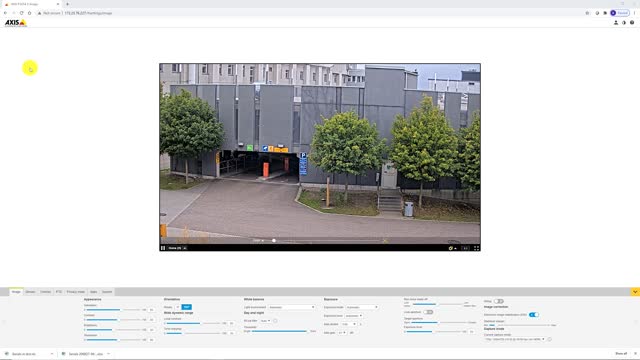Adjust the Tone mapping slider
640x360 pixels.
pyautogui.click(x=193, y=333)
